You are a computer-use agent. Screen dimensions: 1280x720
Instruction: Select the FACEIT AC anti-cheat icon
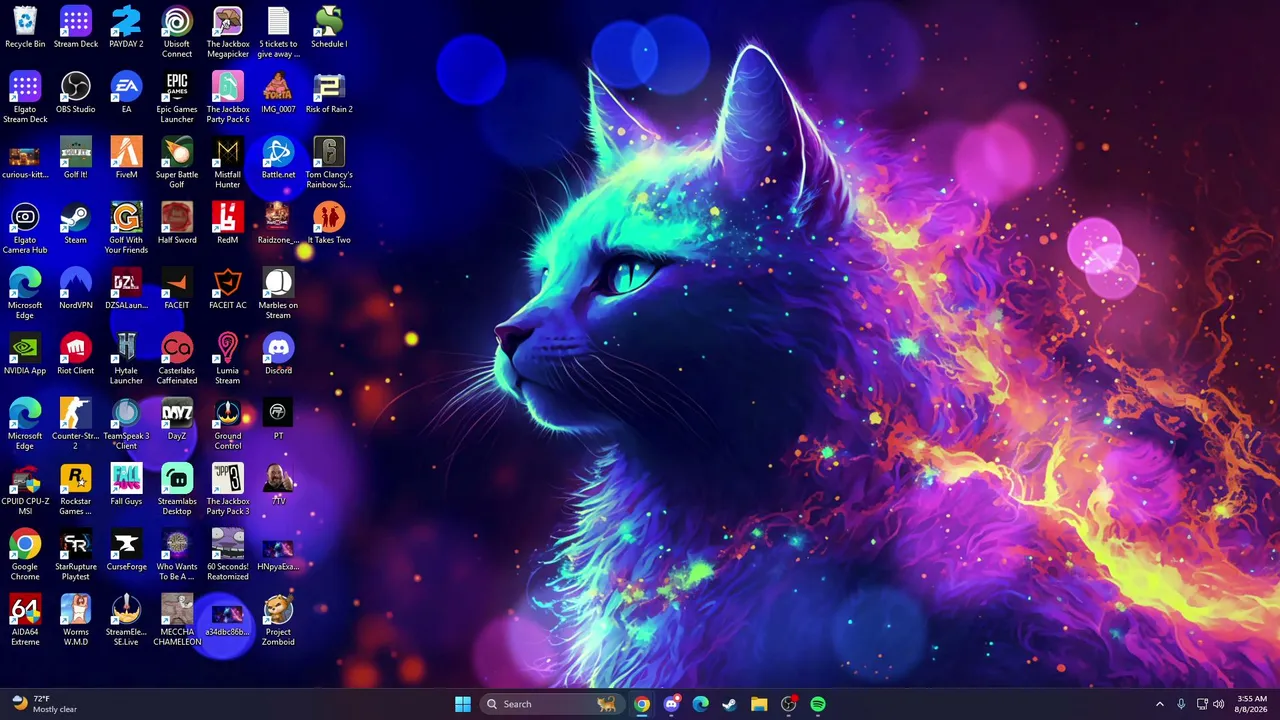(x=228, y=288)
